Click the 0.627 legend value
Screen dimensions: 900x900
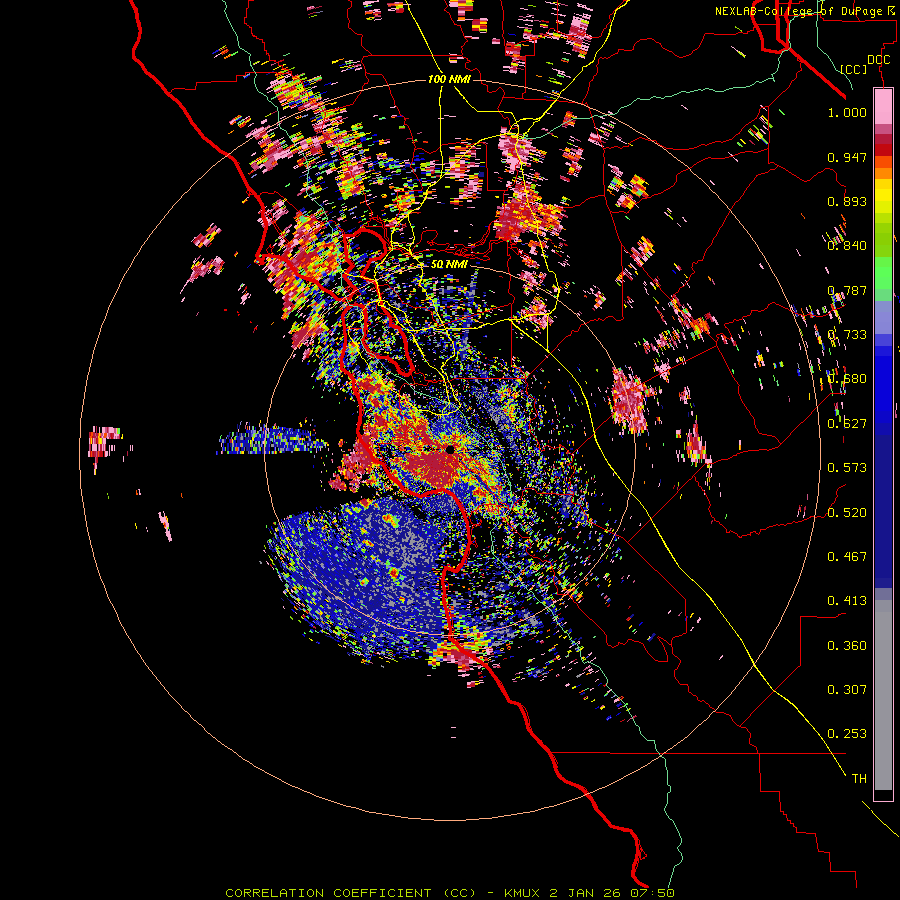point(847,424)
